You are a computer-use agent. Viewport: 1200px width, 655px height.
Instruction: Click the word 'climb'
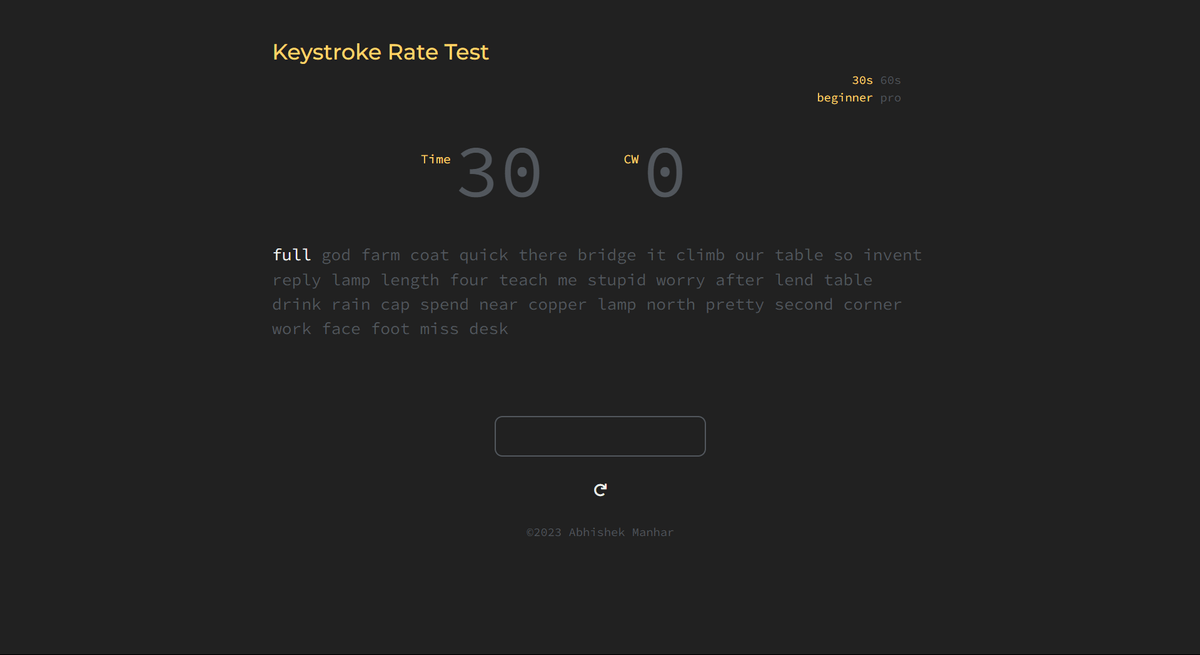700,255
